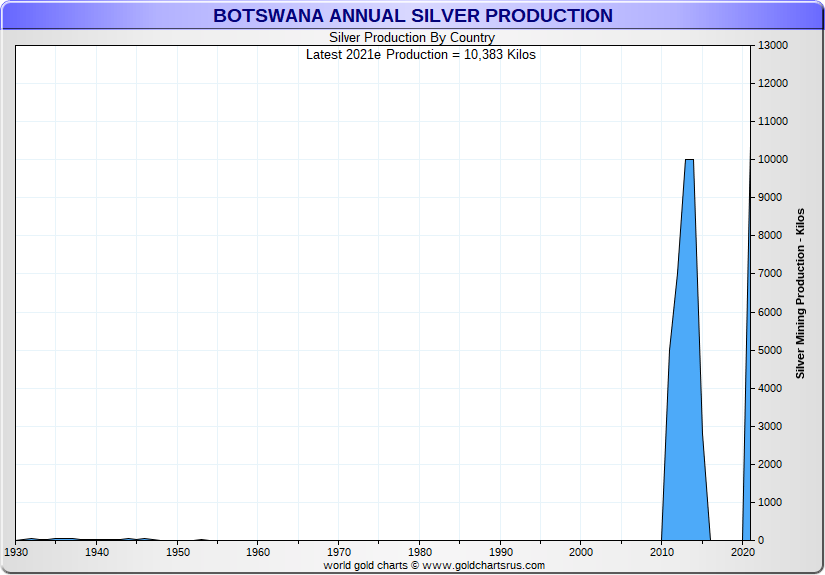Select the 1930 label on the year axis
This screenshot has width=825, height=575.
point(16,552)
